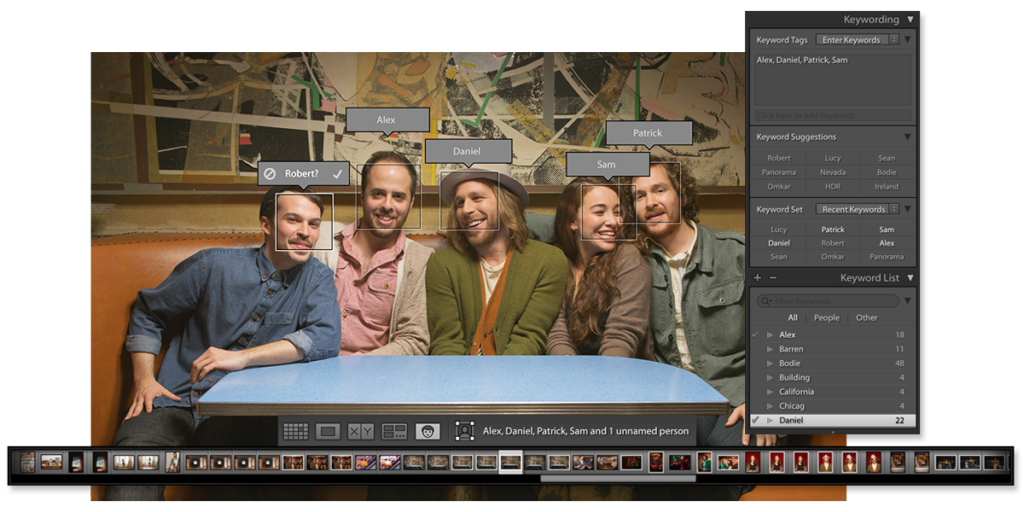
Task: Click plus icon to add keyword
Action: 757,278
